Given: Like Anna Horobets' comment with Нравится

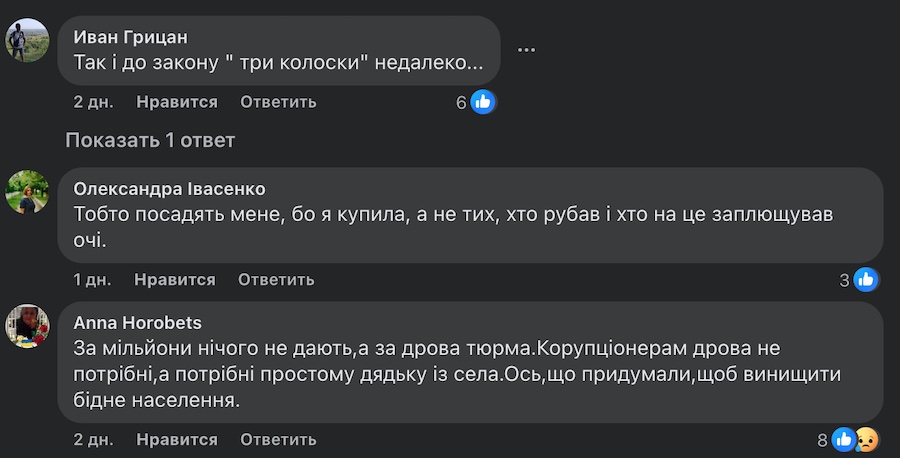Looking at the screenshot, I should [x=177, y=440].
